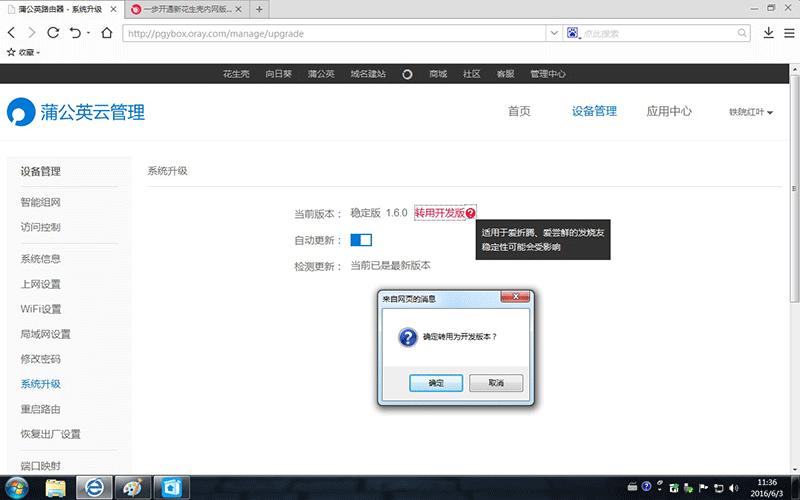Open 智能组网 in the sidebar

(x=40, y=202)
